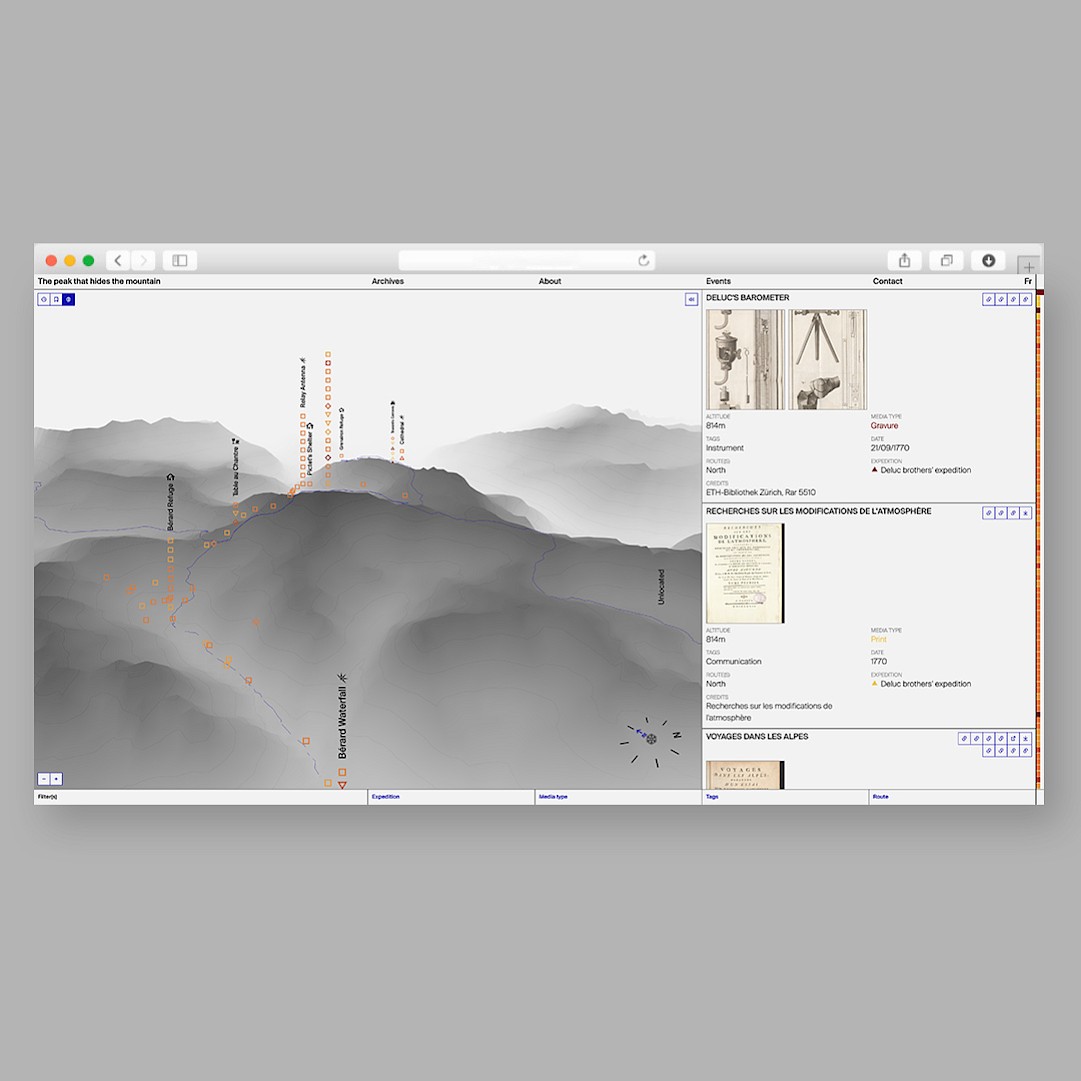This screenshot has width=1081, height=1081.
Task: Click the Safari share icon
Action: [904, 261]
